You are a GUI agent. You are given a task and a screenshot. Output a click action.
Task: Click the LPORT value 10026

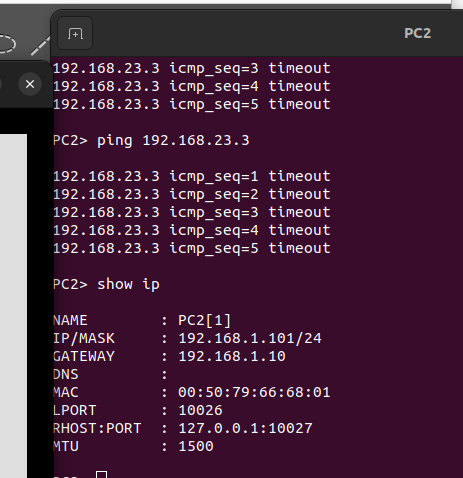click(x=200, y=410)
